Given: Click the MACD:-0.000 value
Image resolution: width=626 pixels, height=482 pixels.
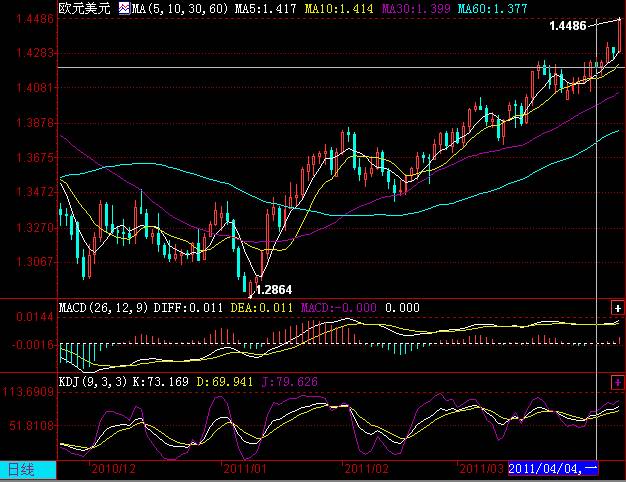Looking at the screenshot, I should (x=339, y=308).
